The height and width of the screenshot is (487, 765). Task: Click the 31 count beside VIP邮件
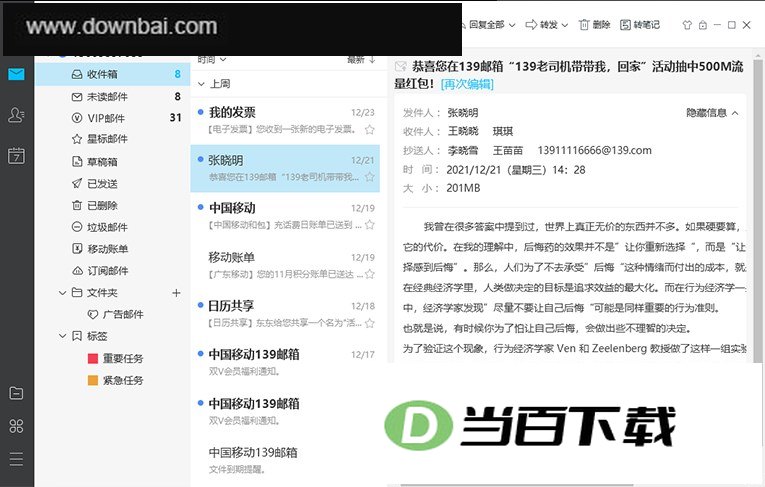pos(175,118)
